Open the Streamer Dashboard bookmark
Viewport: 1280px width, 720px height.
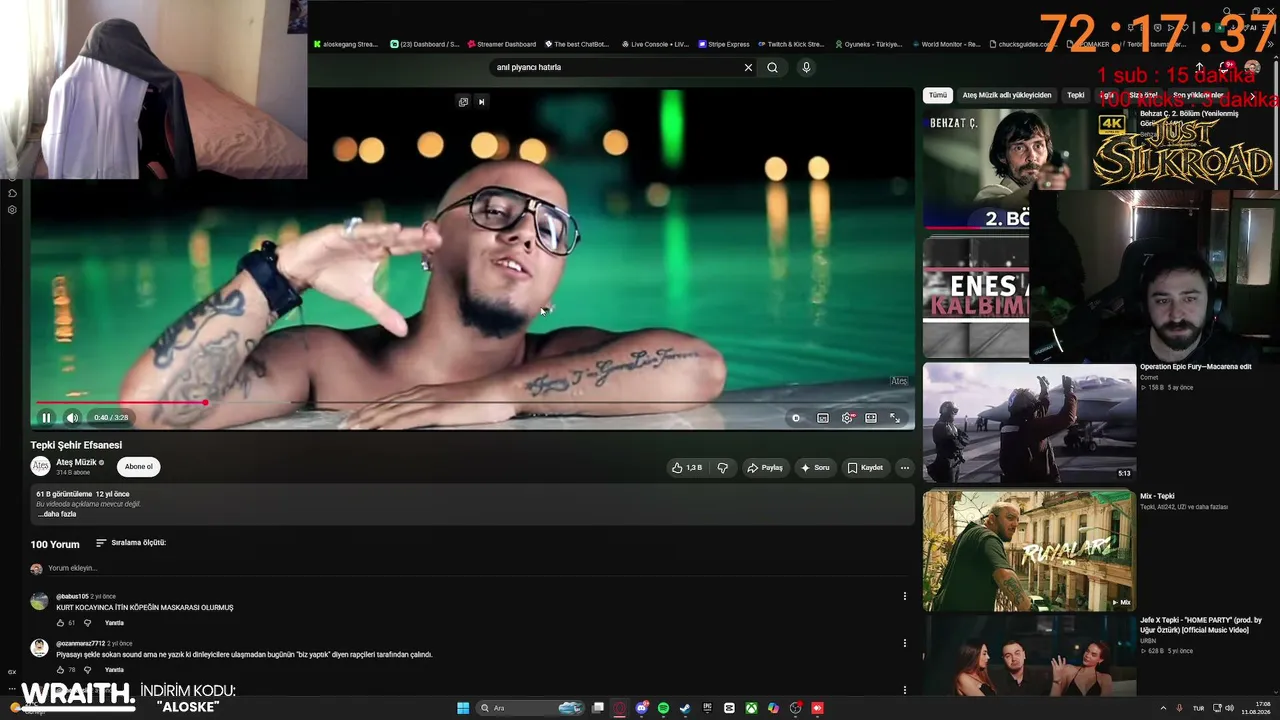(x=502, y=44)
